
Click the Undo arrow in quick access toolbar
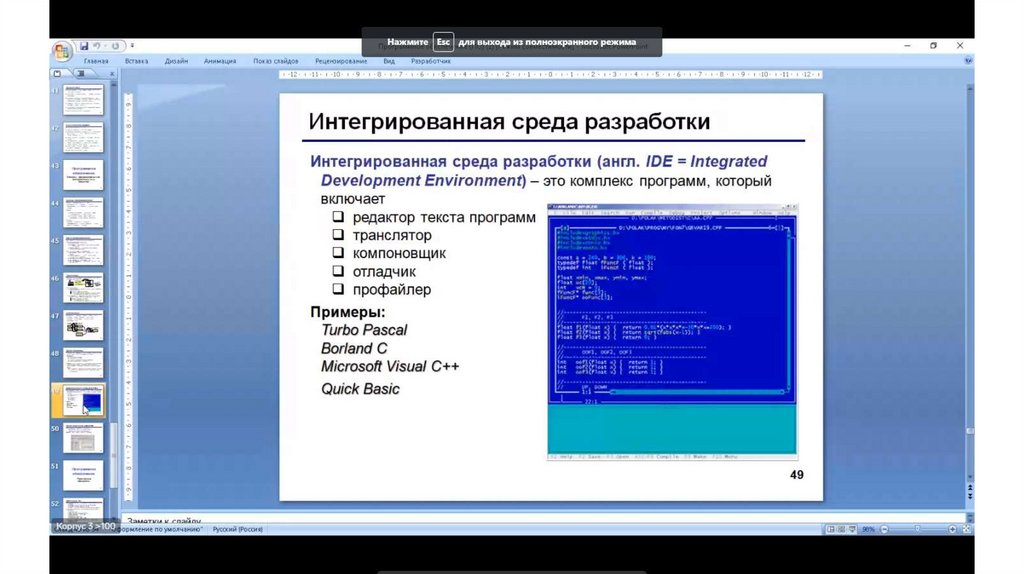(96, 46)
